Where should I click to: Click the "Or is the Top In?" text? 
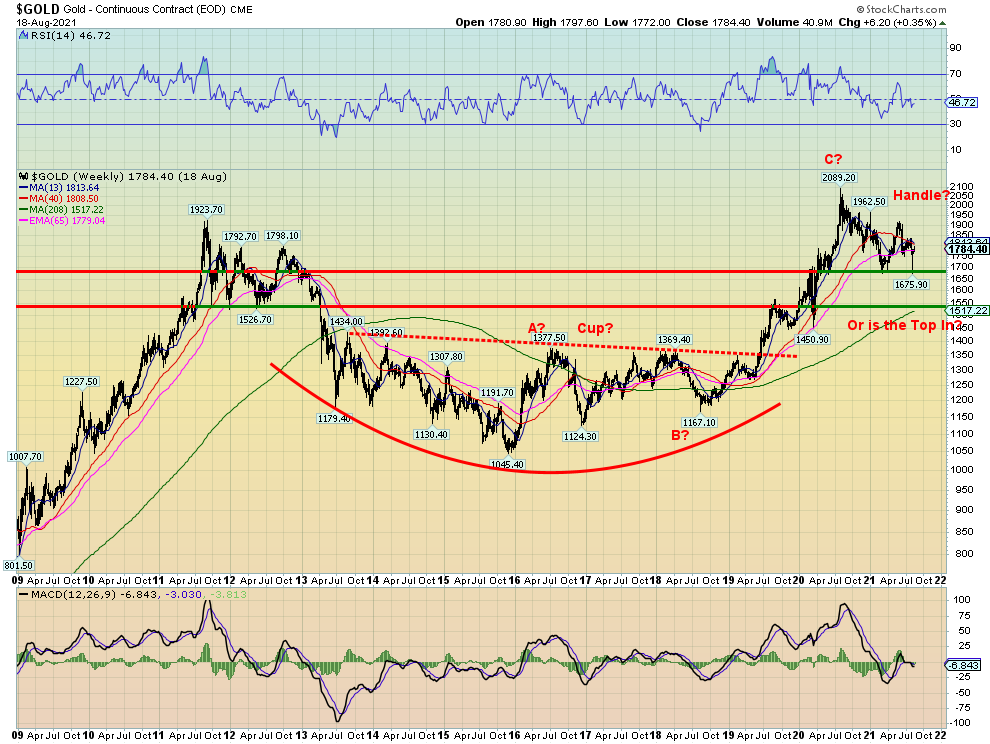point(904,325)
